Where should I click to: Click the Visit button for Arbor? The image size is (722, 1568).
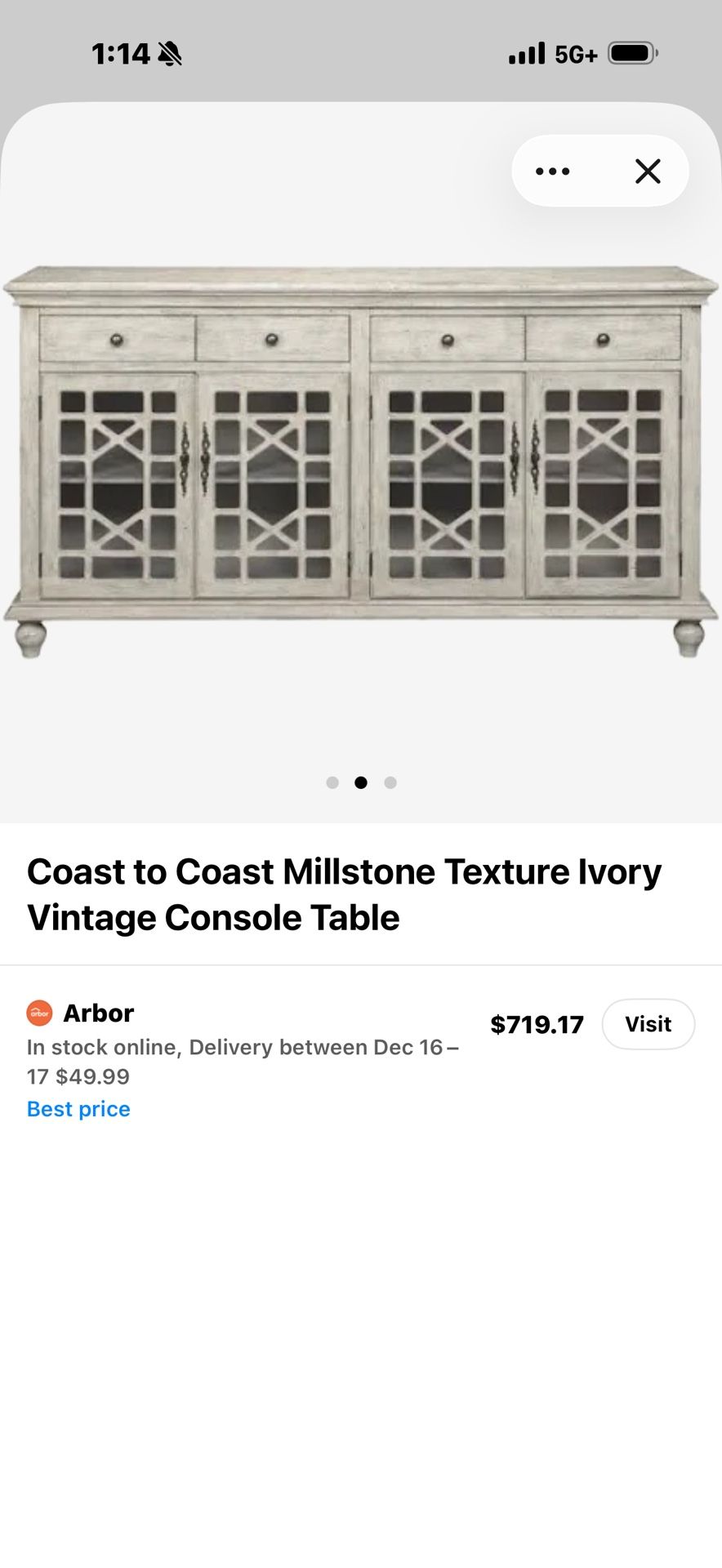click(648, 1024)
